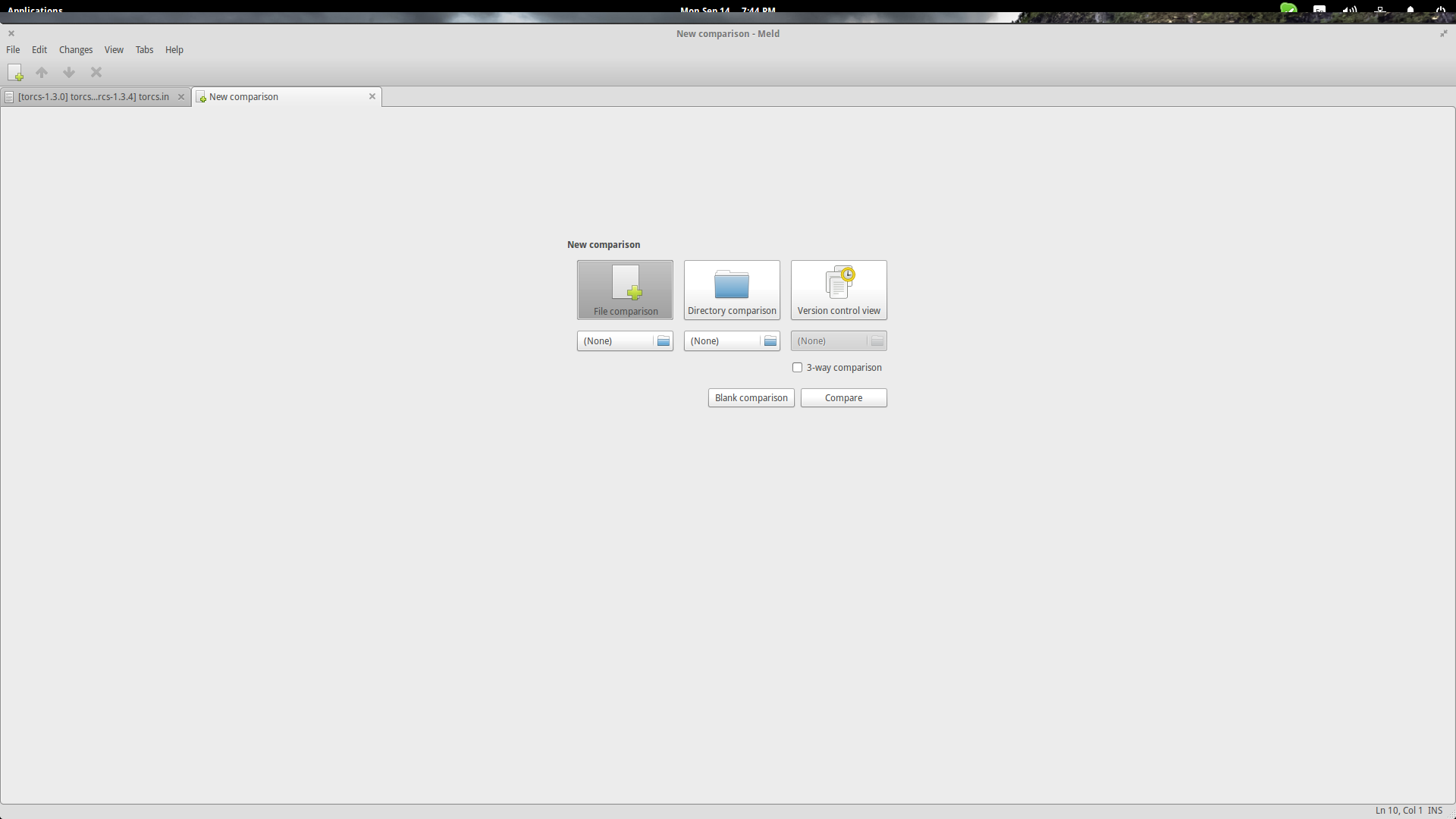Open the File menu
This screenshot has height=819, width=1456.
click(x=13, y=49)
